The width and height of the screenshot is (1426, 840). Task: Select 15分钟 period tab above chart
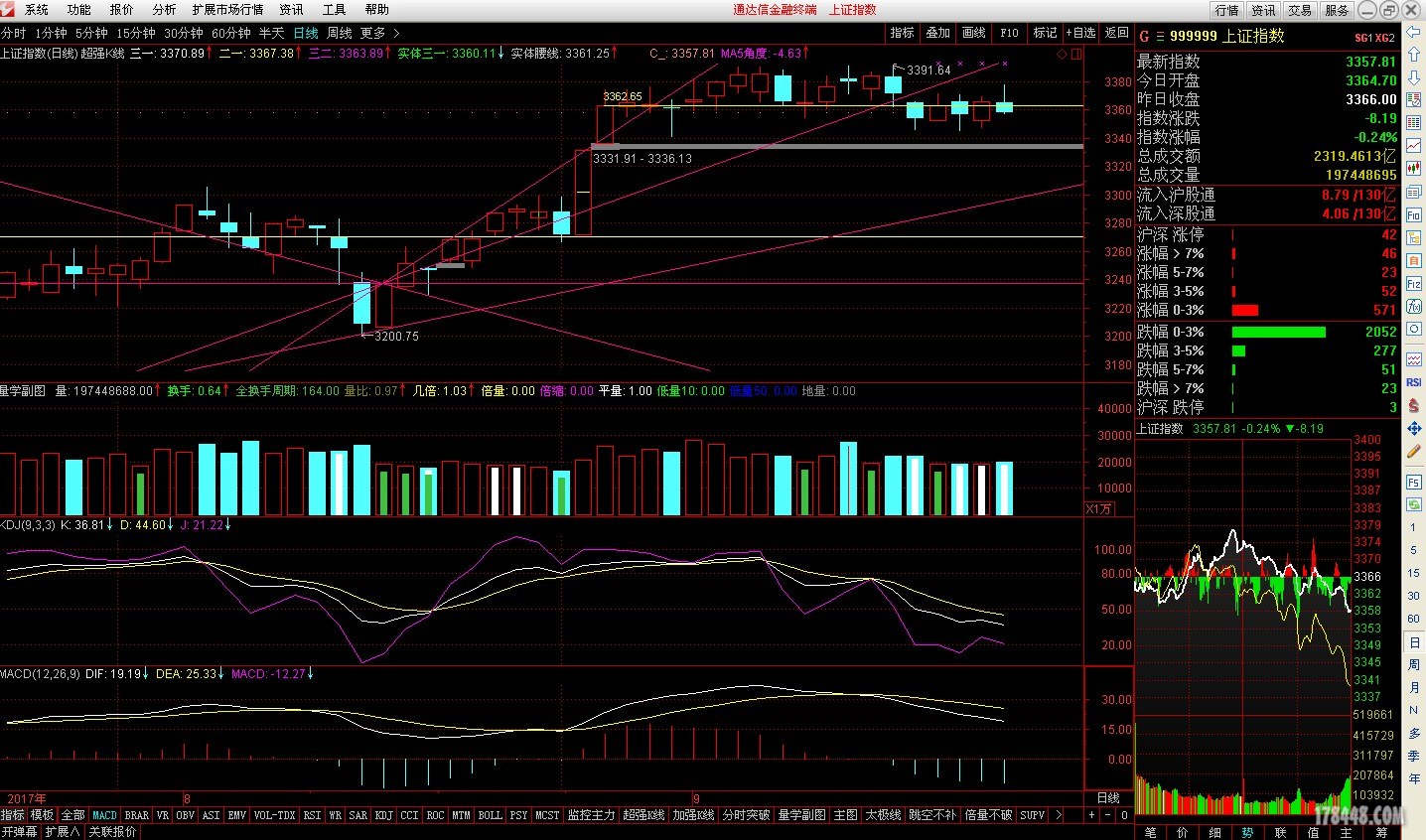(135, 33)
